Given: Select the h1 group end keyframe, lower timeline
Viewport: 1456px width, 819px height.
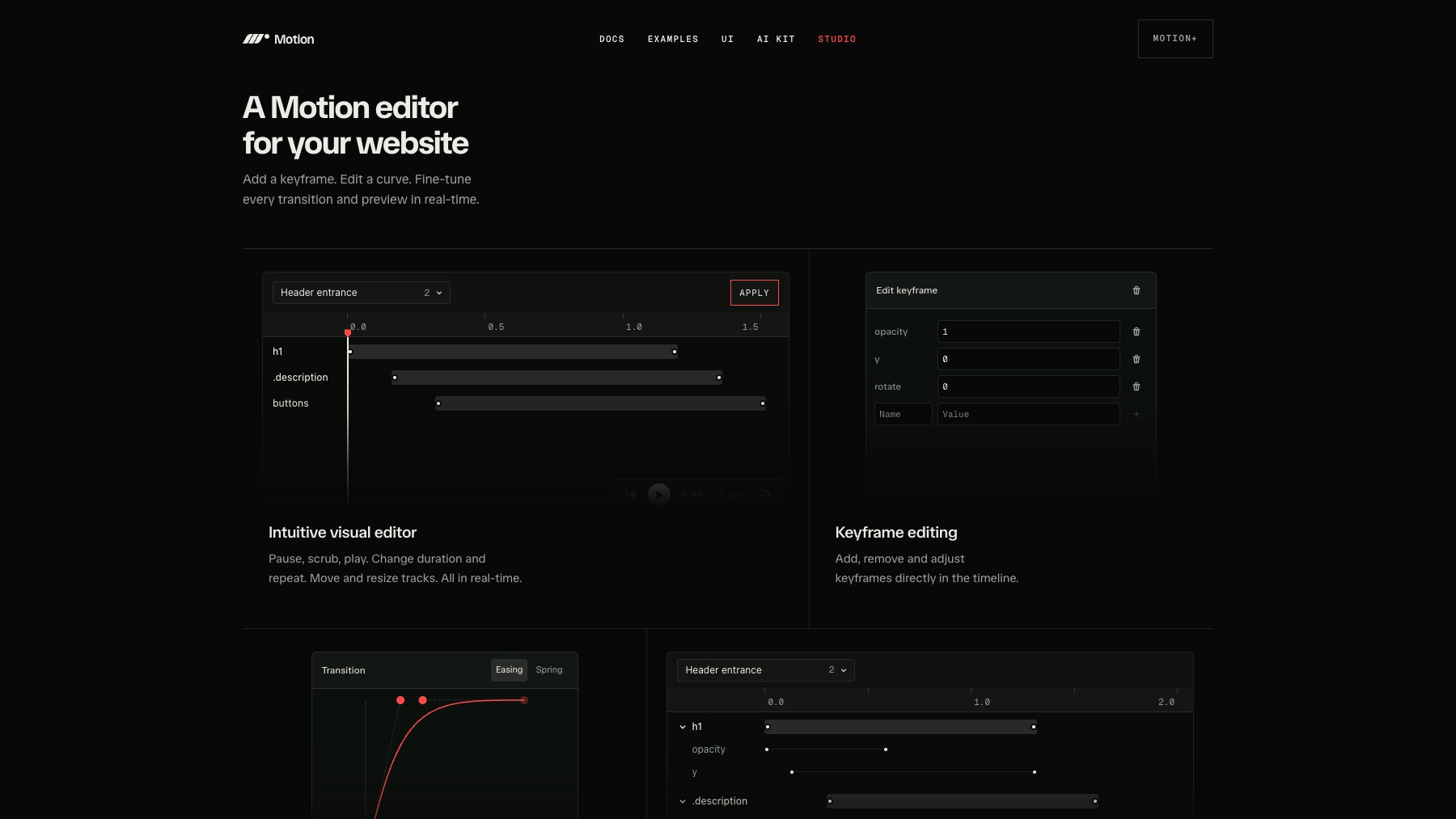Looking at the screenshot, I should pyautogui.click(x=1034, y=727).
